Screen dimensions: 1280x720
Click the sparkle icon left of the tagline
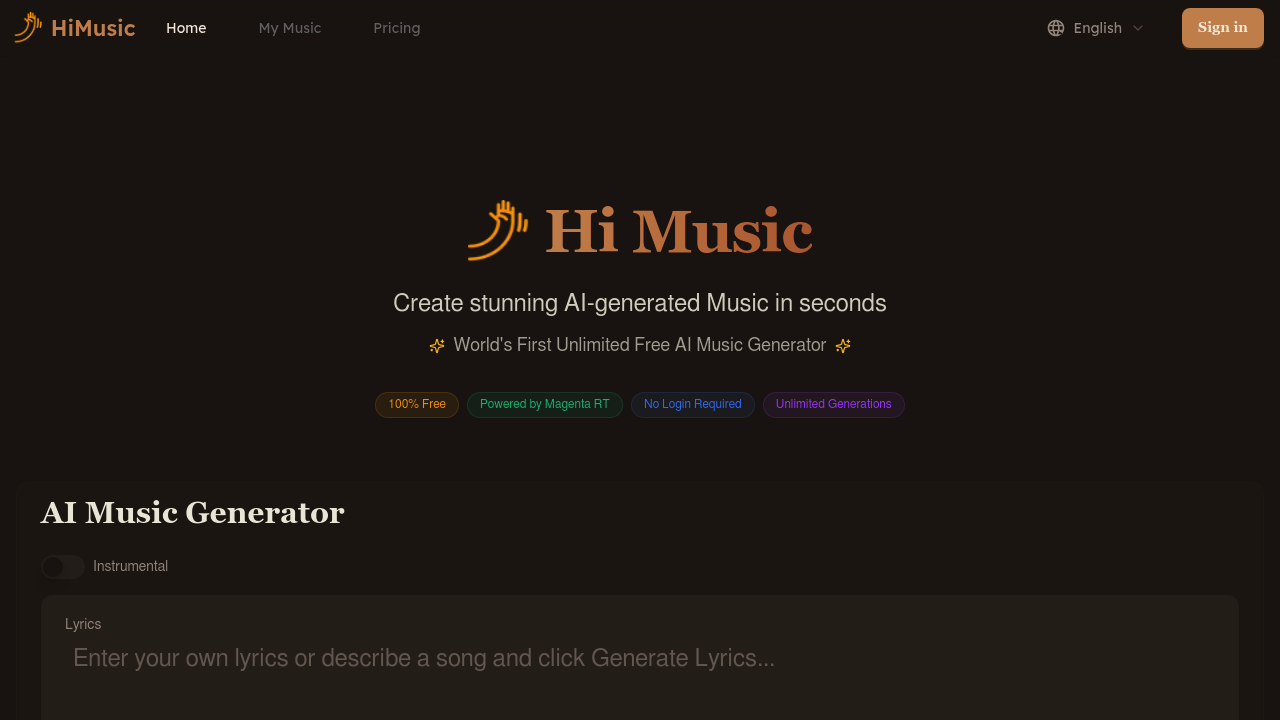(437, 345)
